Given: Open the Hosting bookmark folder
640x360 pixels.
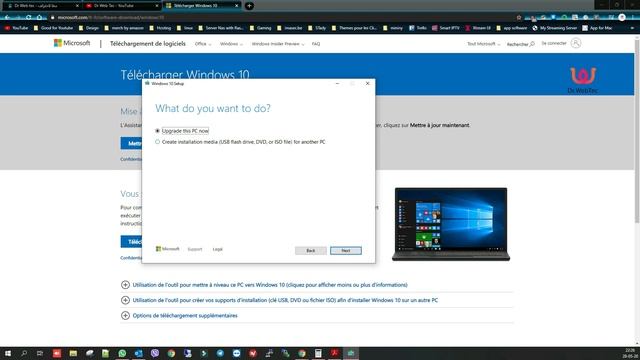Looking at the screenshot, I should 160,28.
